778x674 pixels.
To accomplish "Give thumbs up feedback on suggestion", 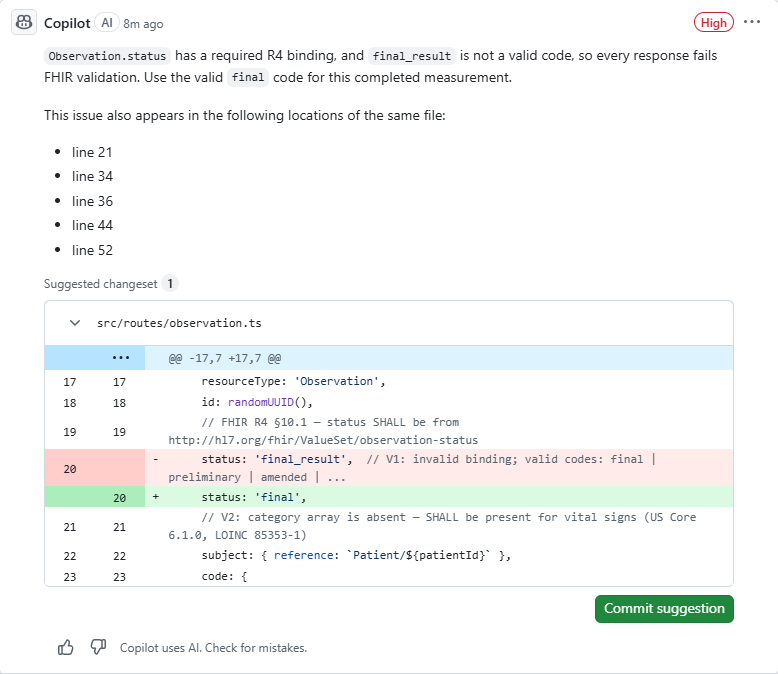I will point(65,648).
